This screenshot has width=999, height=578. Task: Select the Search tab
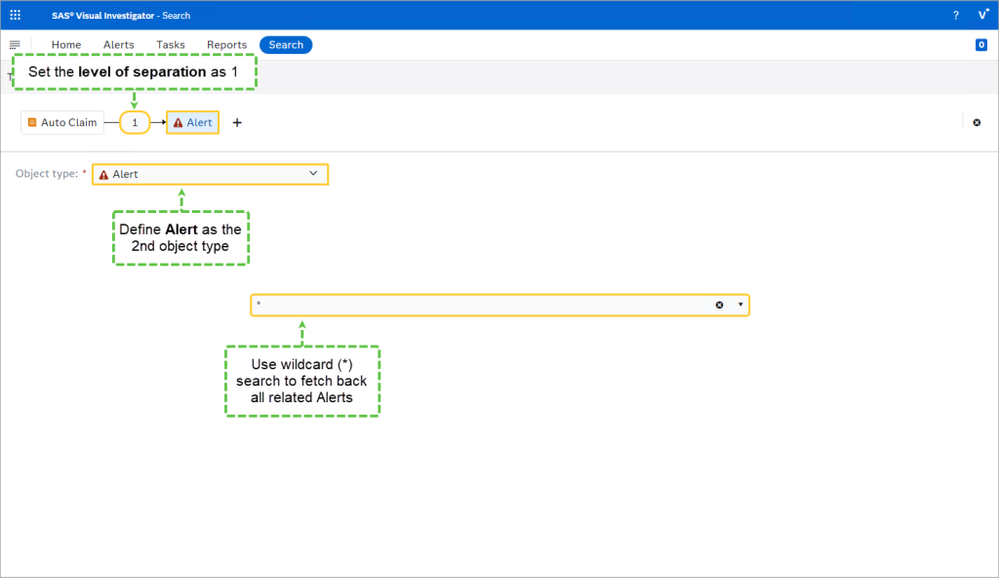pyautogui.click(x=286, y=45)
